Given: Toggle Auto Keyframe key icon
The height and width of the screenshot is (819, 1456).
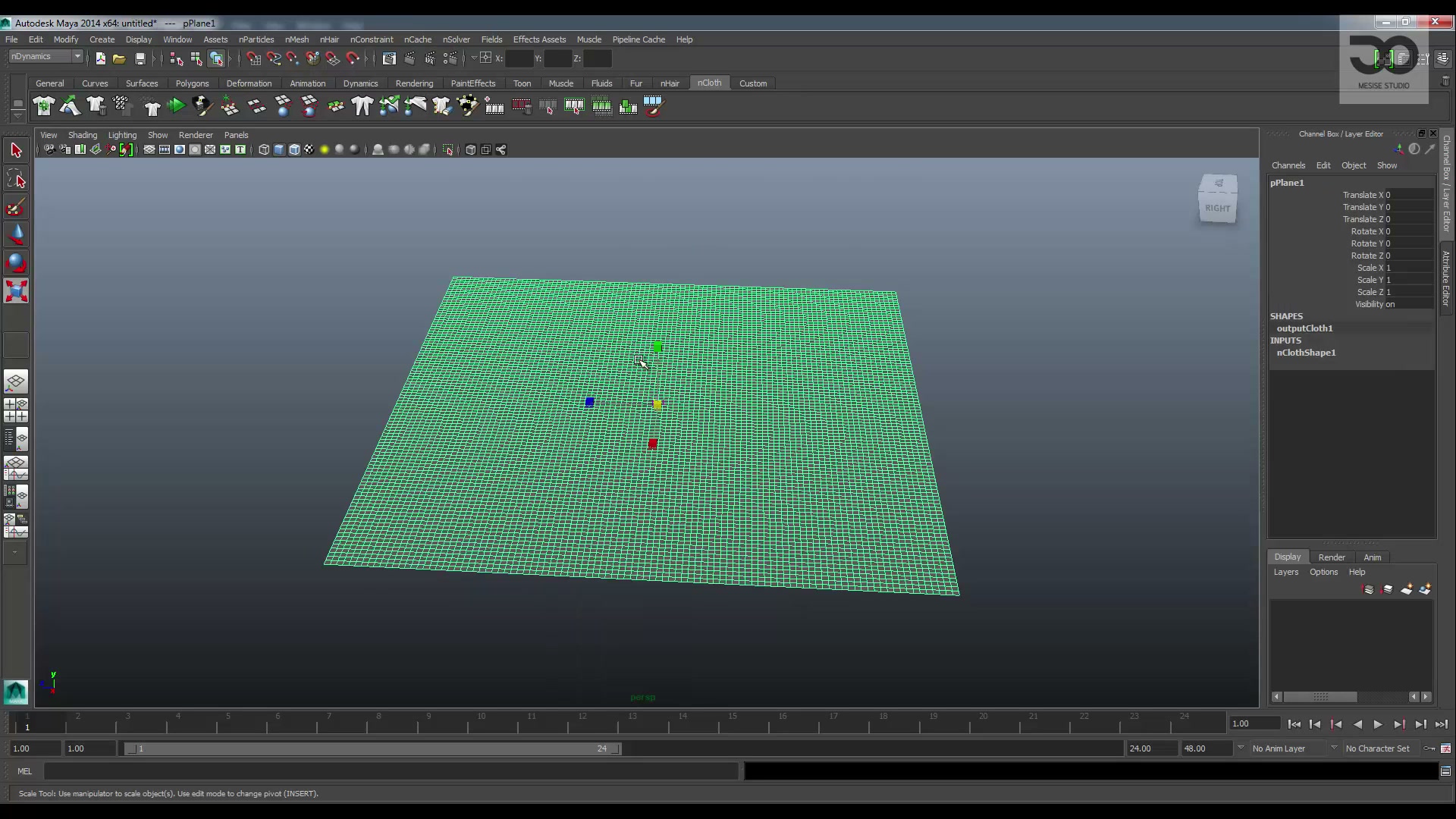Looking at the screenshot, I should pyautogui.click(x=1429, y=748).
